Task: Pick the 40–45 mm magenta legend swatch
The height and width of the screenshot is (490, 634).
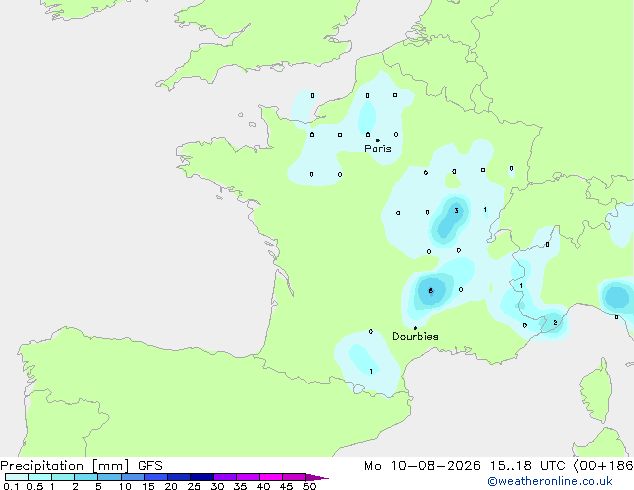Action: point(271,477)
